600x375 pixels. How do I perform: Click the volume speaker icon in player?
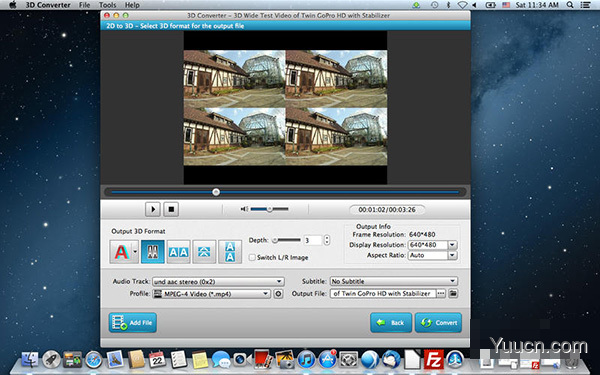244,209
